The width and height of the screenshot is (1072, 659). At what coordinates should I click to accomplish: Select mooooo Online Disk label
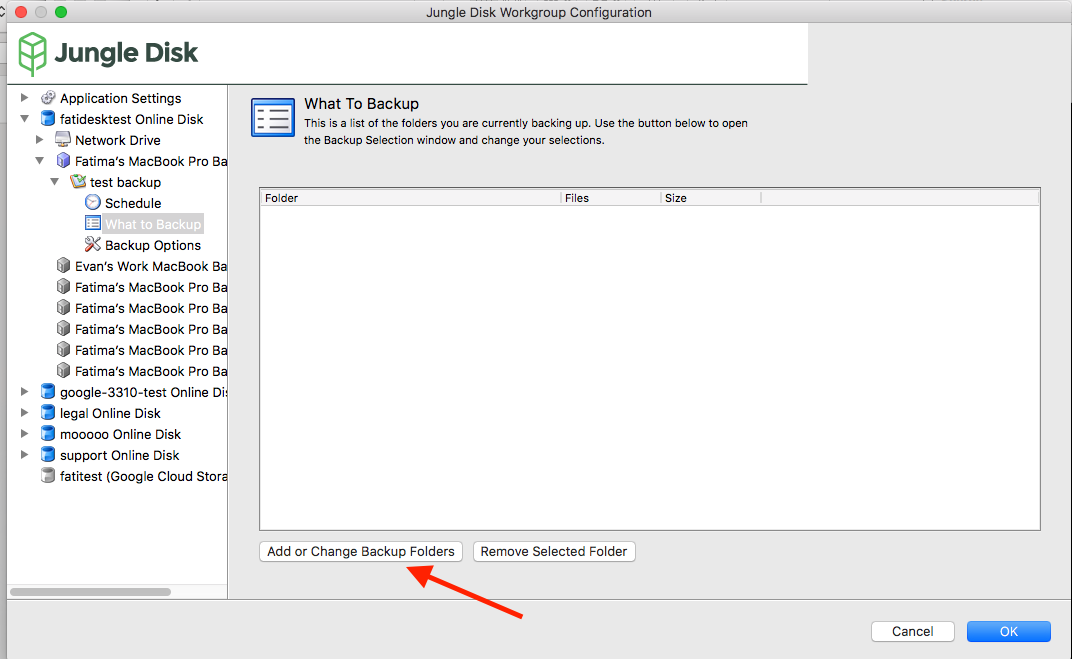click(x=120, y=435)
